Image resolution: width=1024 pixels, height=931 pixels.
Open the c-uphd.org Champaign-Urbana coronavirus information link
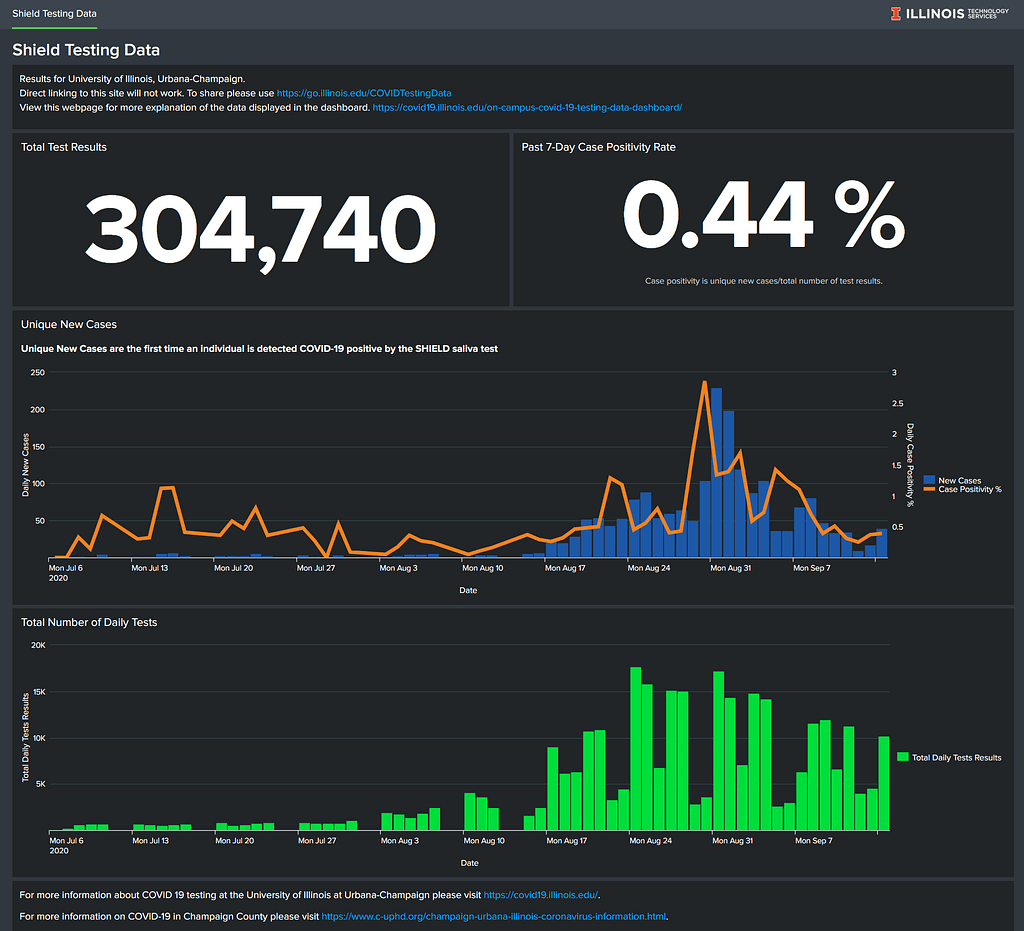(494, 917)
